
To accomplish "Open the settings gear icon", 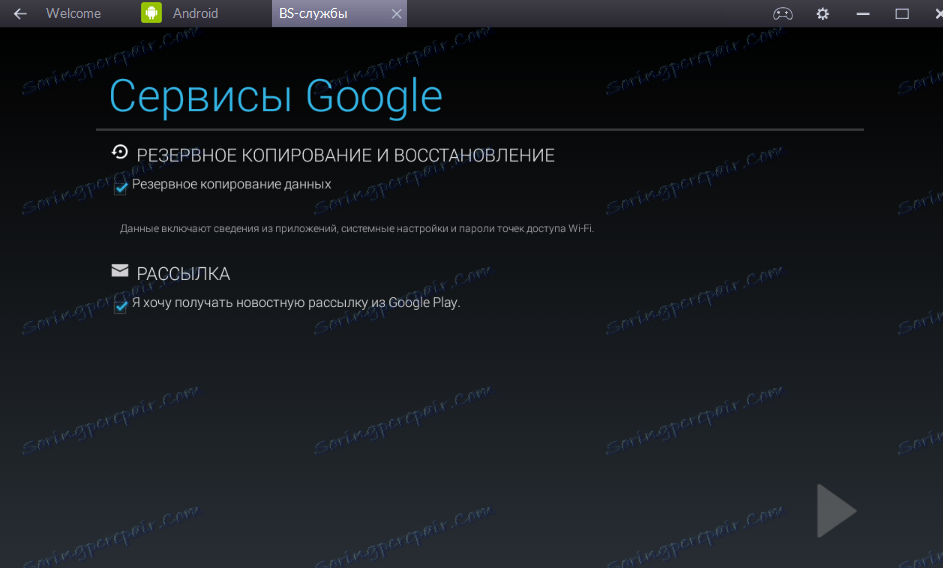I will [822, 13].
